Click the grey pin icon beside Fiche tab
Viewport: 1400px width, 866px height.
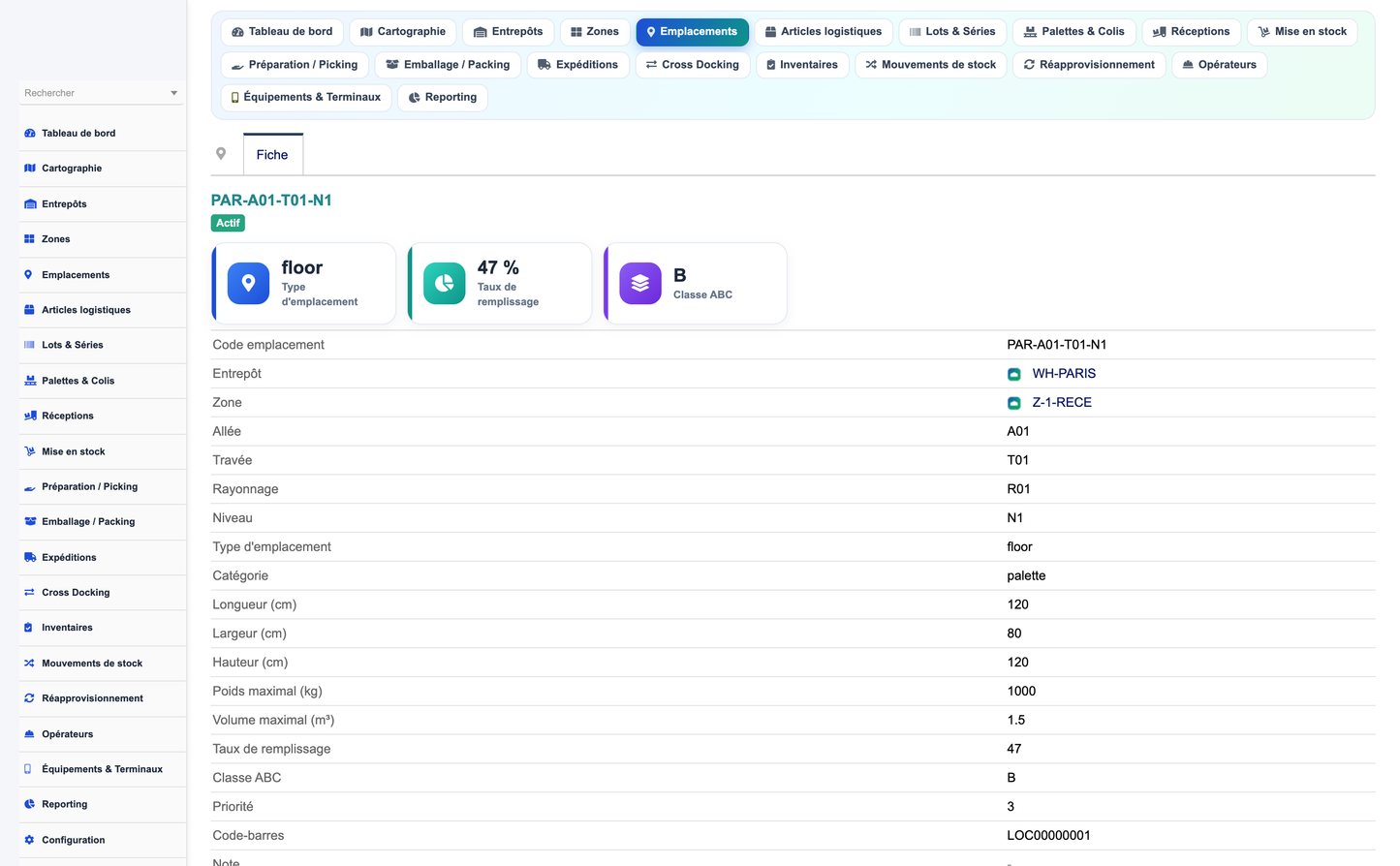tap(221, 154)
